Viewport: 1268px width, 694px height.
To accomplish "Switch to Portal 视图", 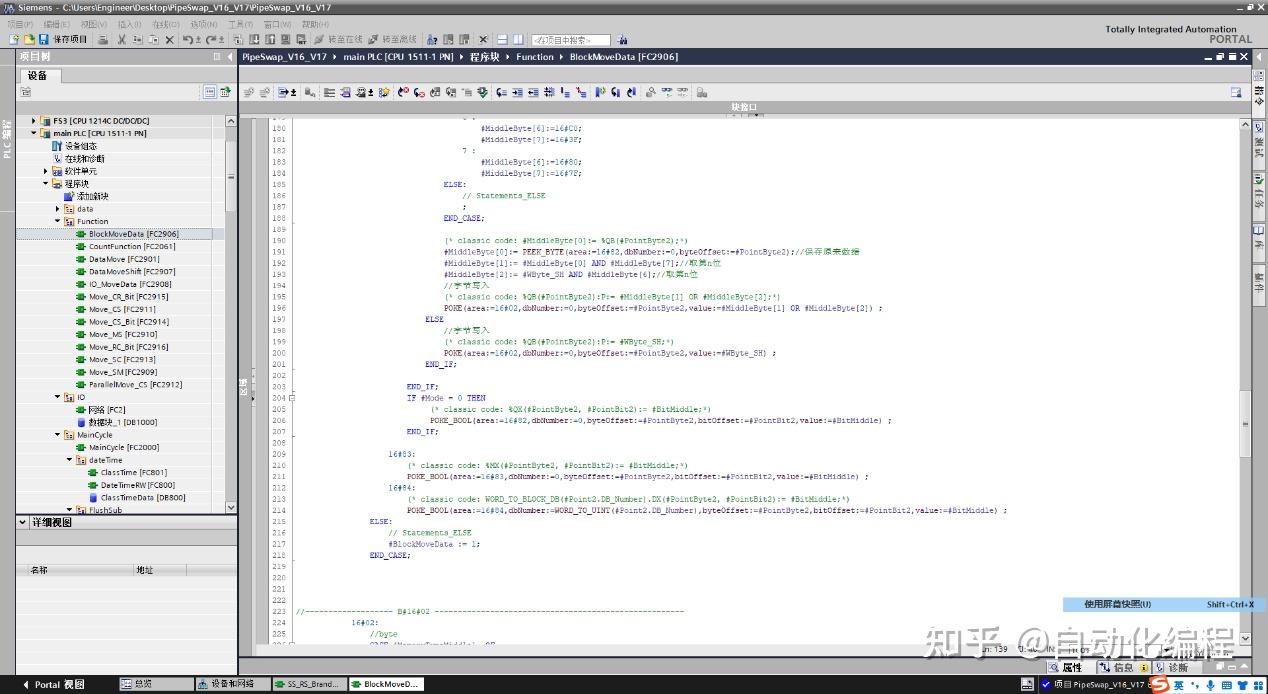I will [x=53, y=684].
